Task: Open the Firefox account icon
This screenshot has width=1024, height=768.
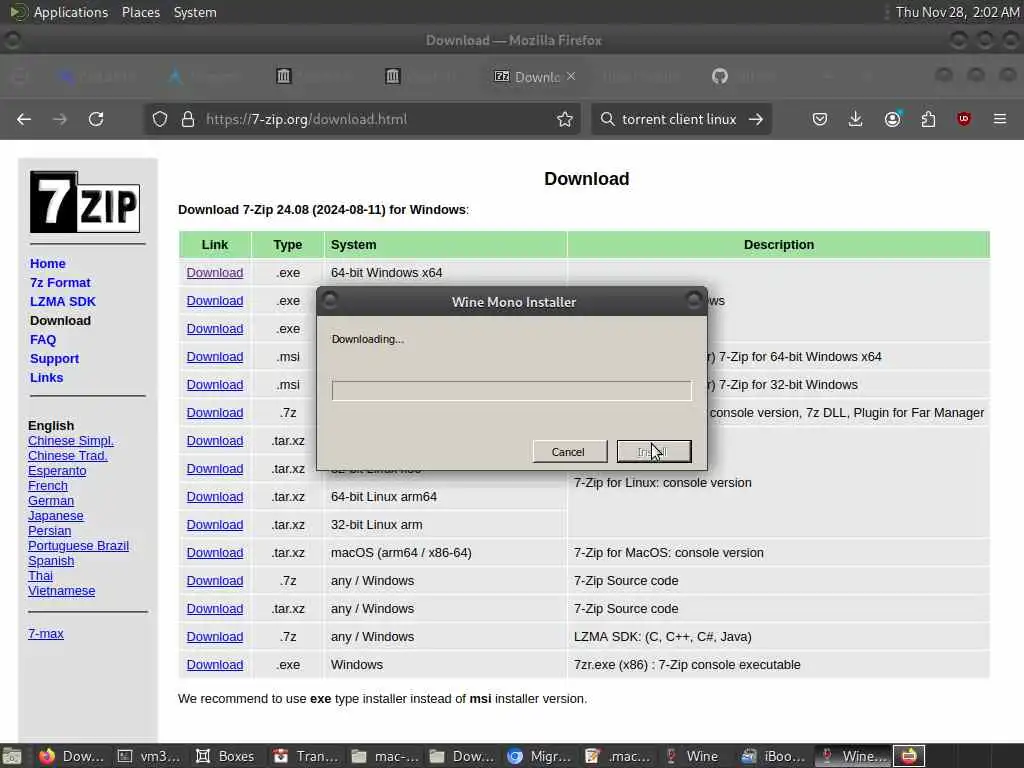Action: pyautogui.click(x=892, y=120)
